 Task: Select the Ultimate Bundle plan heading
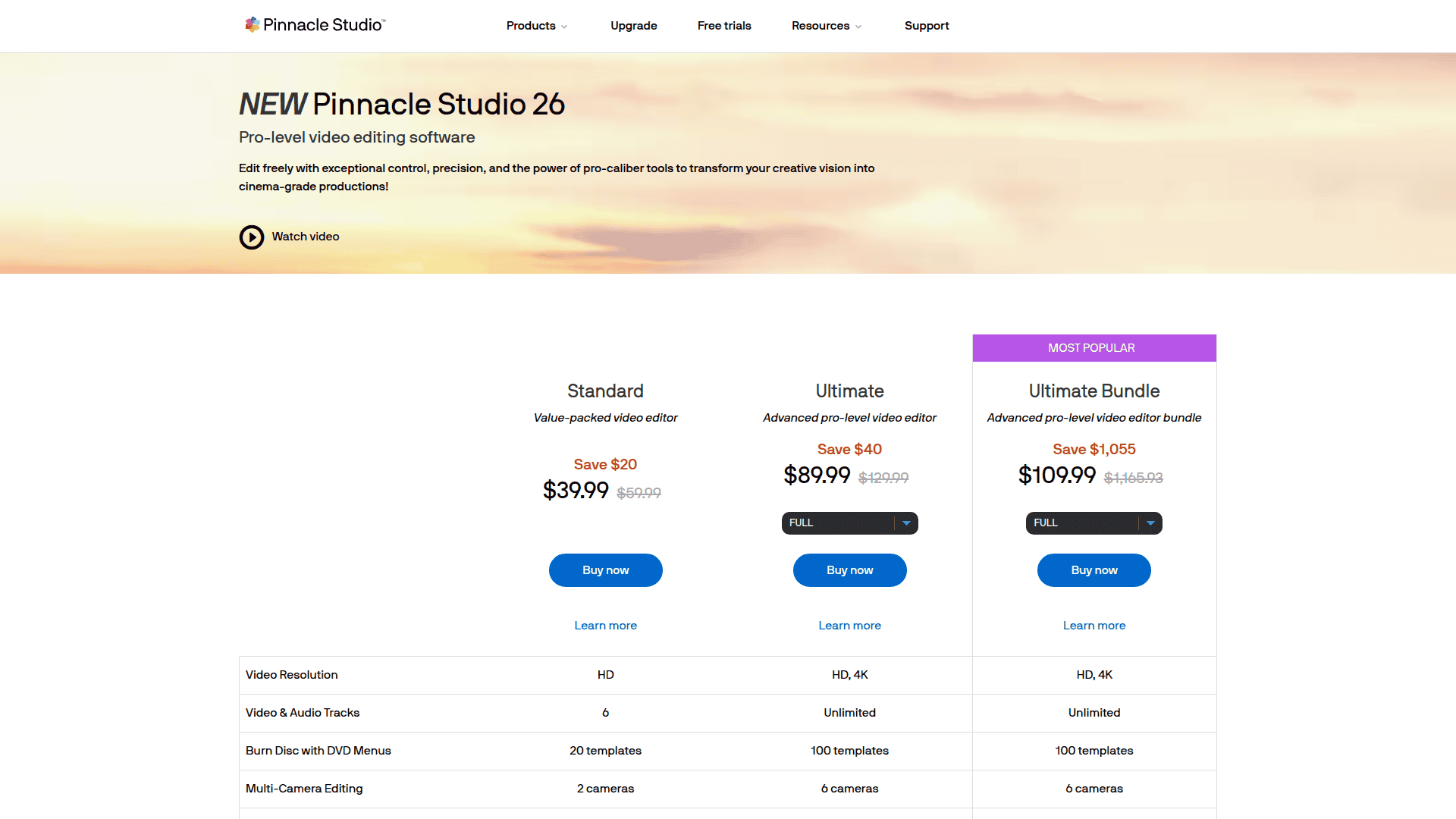tap(1094, 391)
